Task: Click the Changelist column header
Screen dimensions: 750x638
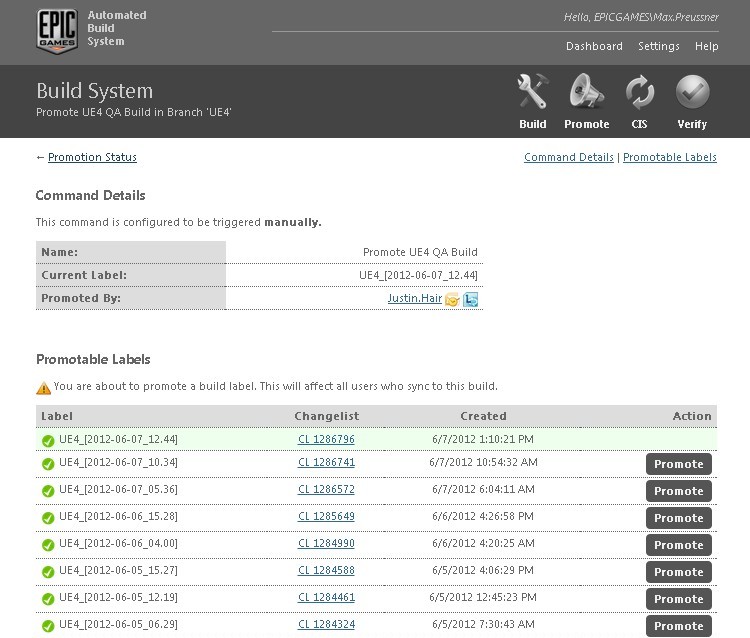Action: 327,416
